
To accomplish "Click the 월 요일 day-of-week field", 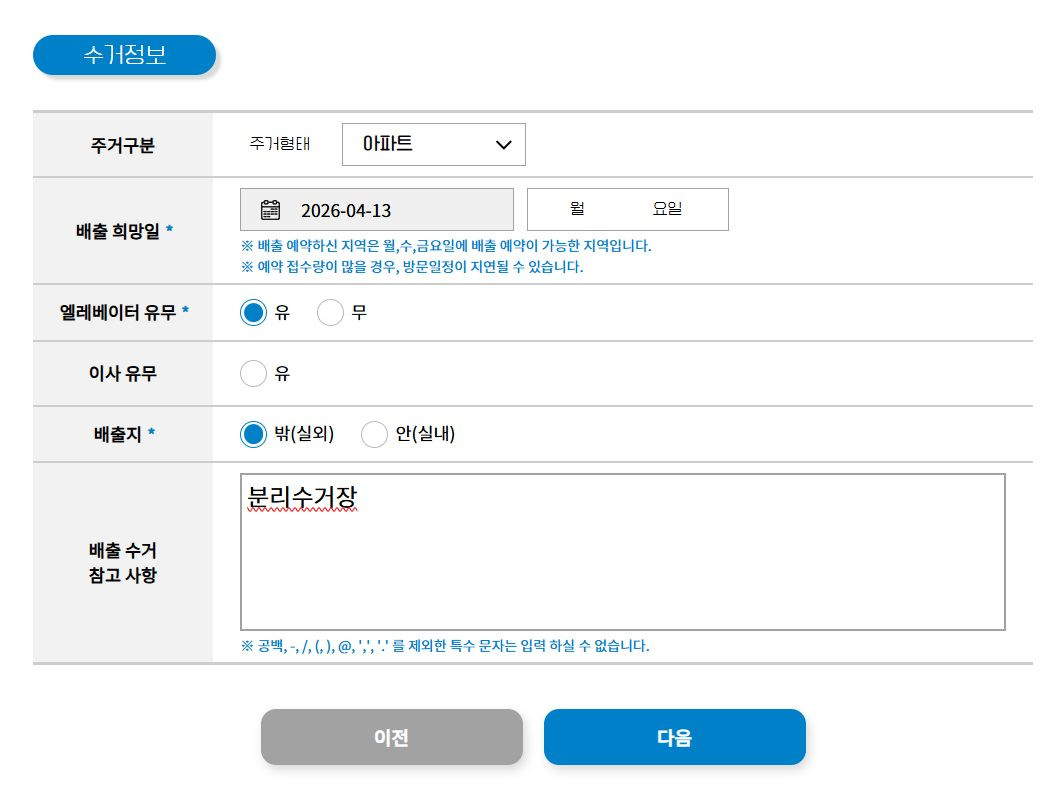I will click(628, 210).
